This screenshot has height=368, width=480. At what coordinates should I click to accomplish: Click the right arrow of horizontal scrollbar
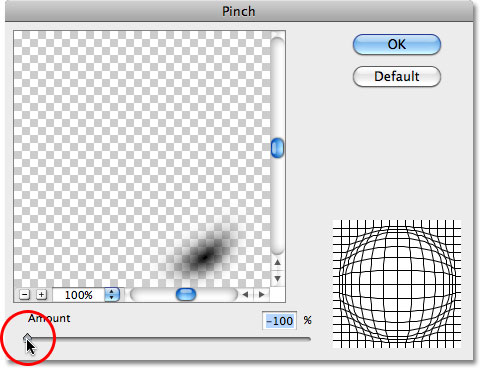(x=262, y=294)
